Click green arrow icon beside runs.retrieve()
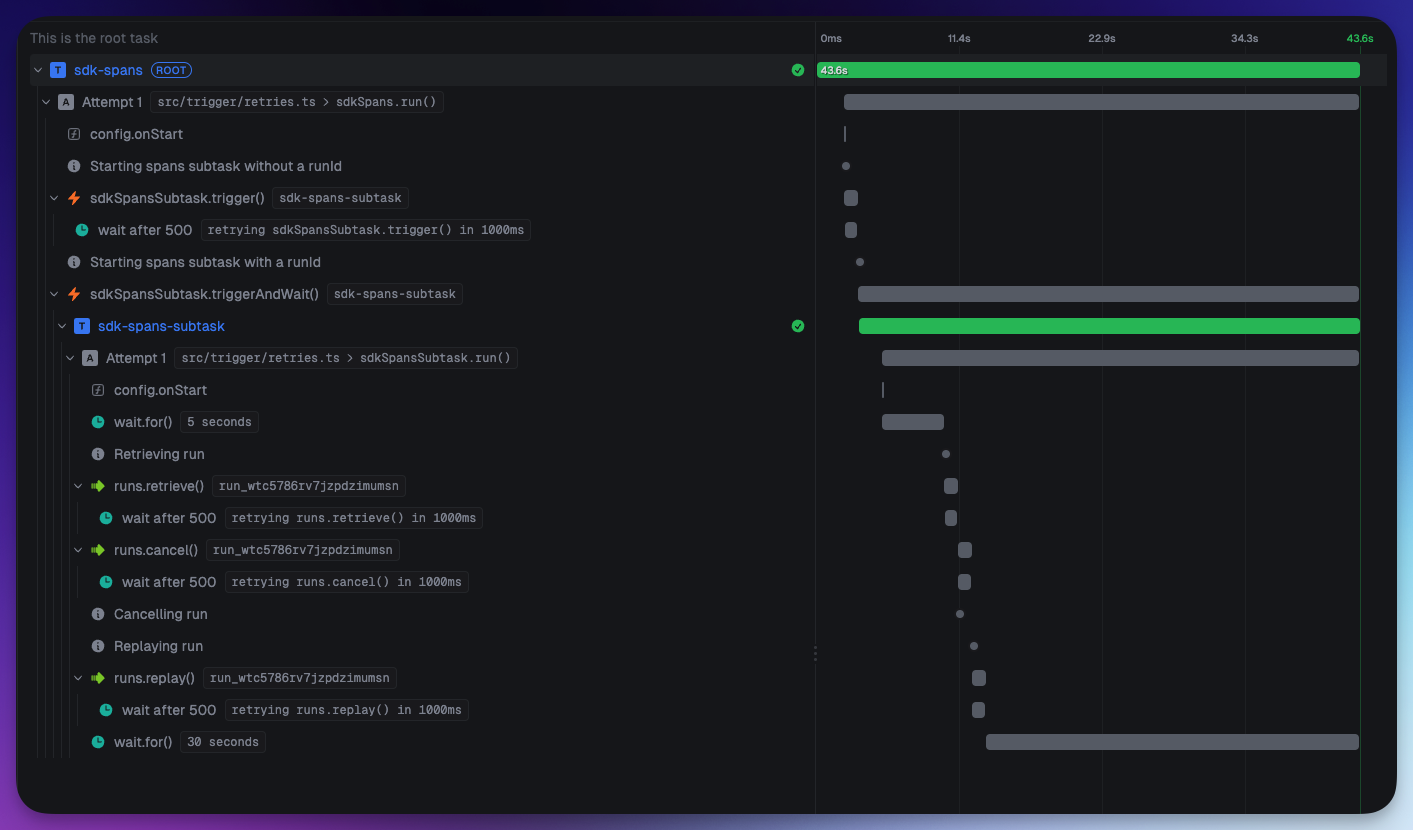The height and width of the screenshot is (830, 1413). tap(98, 486)
